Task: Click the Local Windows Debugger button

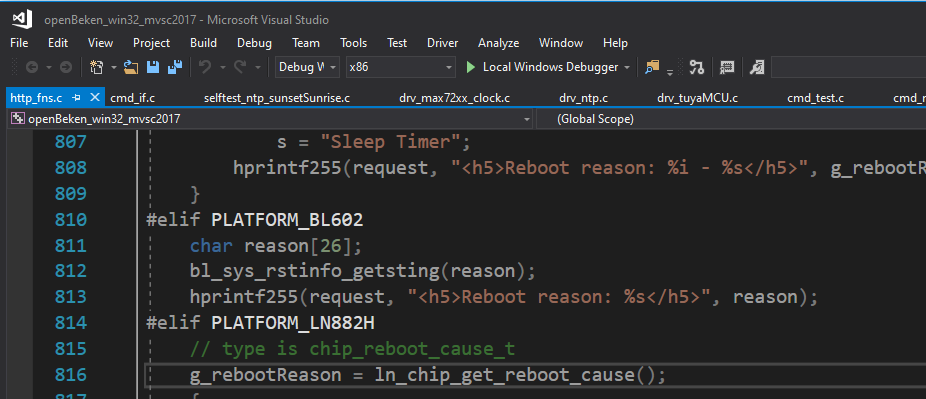Action: pyautogui.click(x=542, y=67)
